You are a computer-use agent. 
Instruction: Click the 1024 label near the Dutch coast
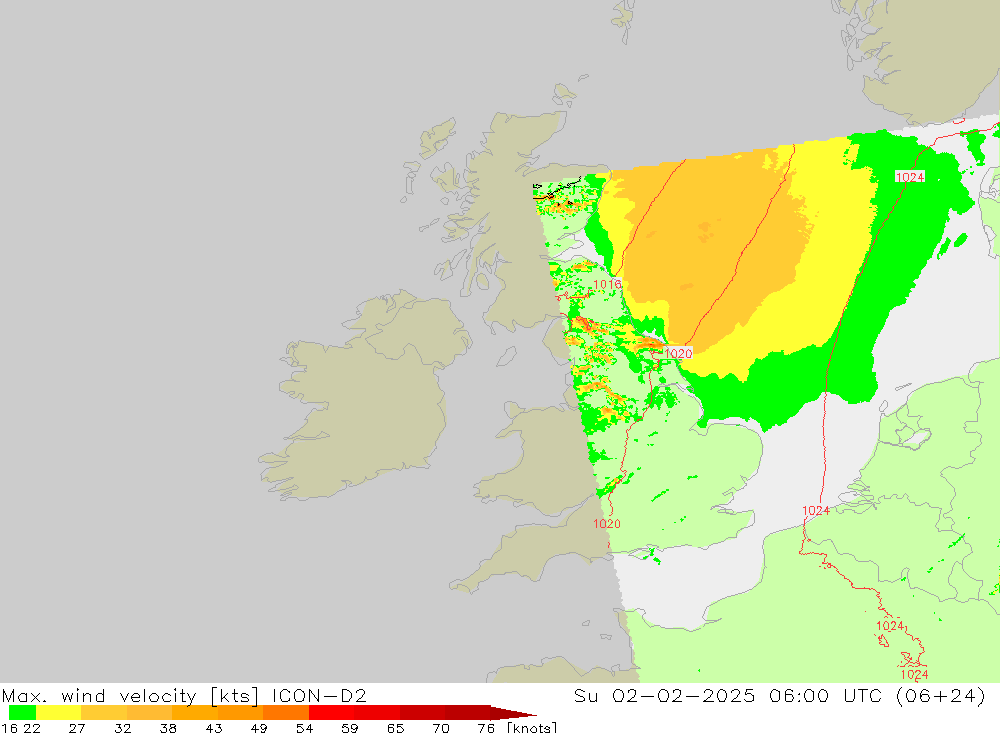click(x=816, y=510)
